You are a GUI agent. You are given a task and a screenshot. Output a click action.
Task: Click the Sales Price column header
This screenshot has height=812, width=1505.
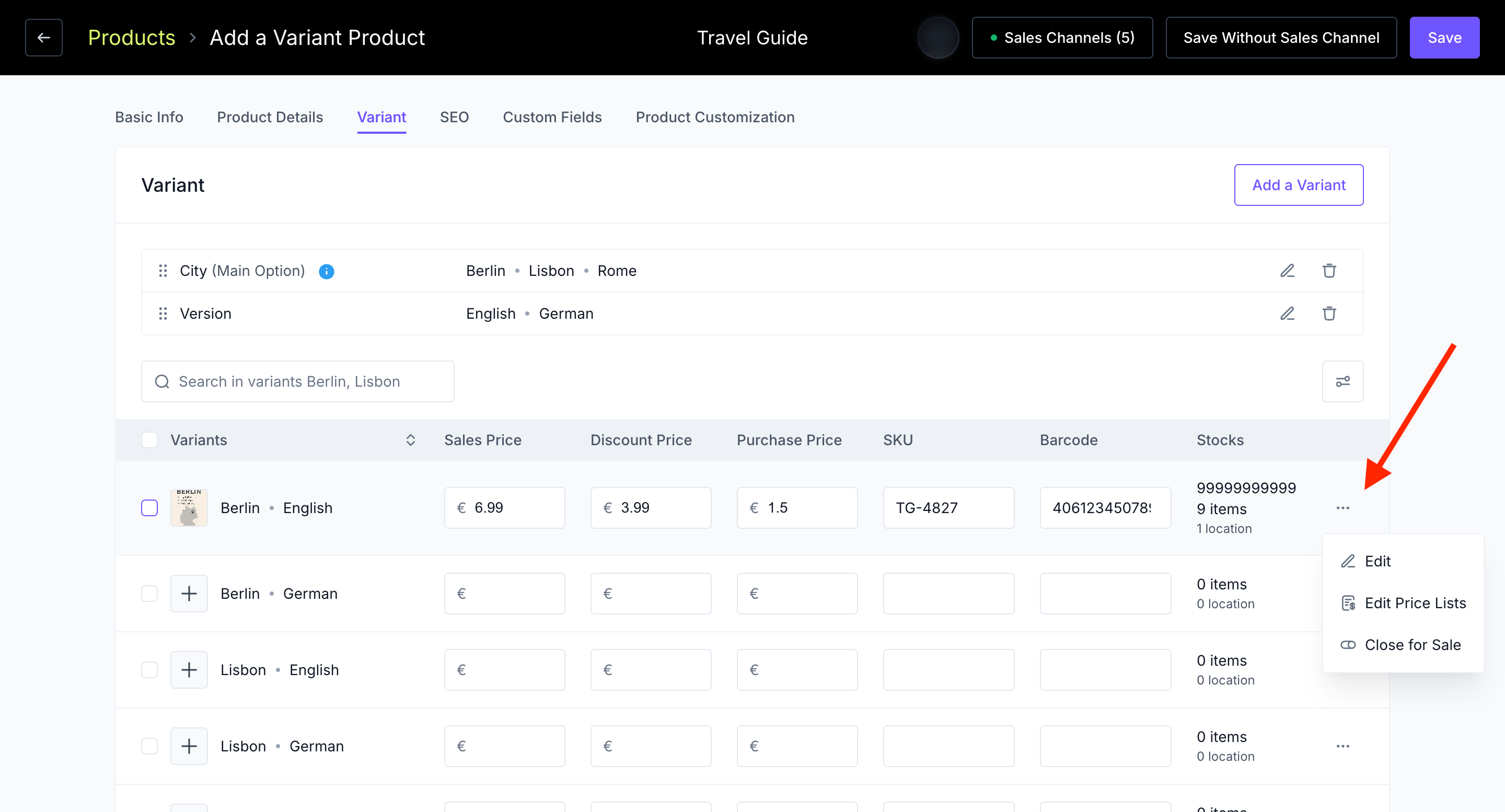click(482, 440)
